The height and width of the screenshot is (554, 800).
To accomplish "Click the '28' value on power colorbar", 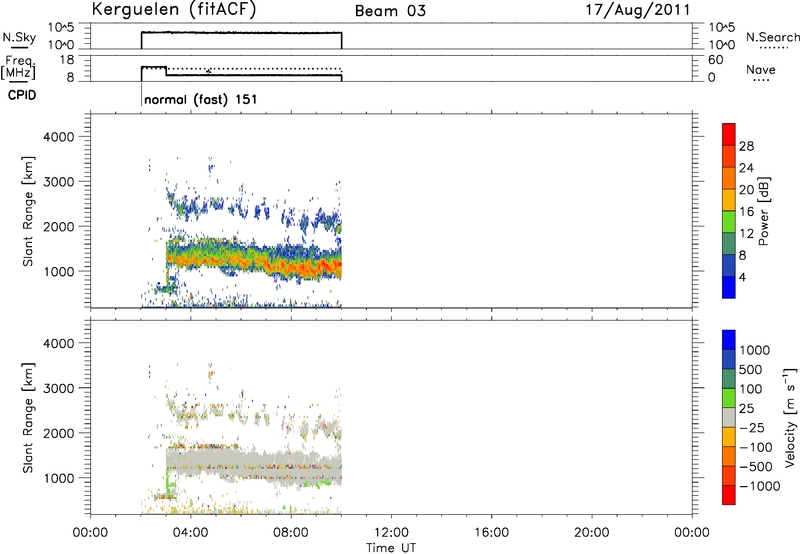I will click(746, 146).
